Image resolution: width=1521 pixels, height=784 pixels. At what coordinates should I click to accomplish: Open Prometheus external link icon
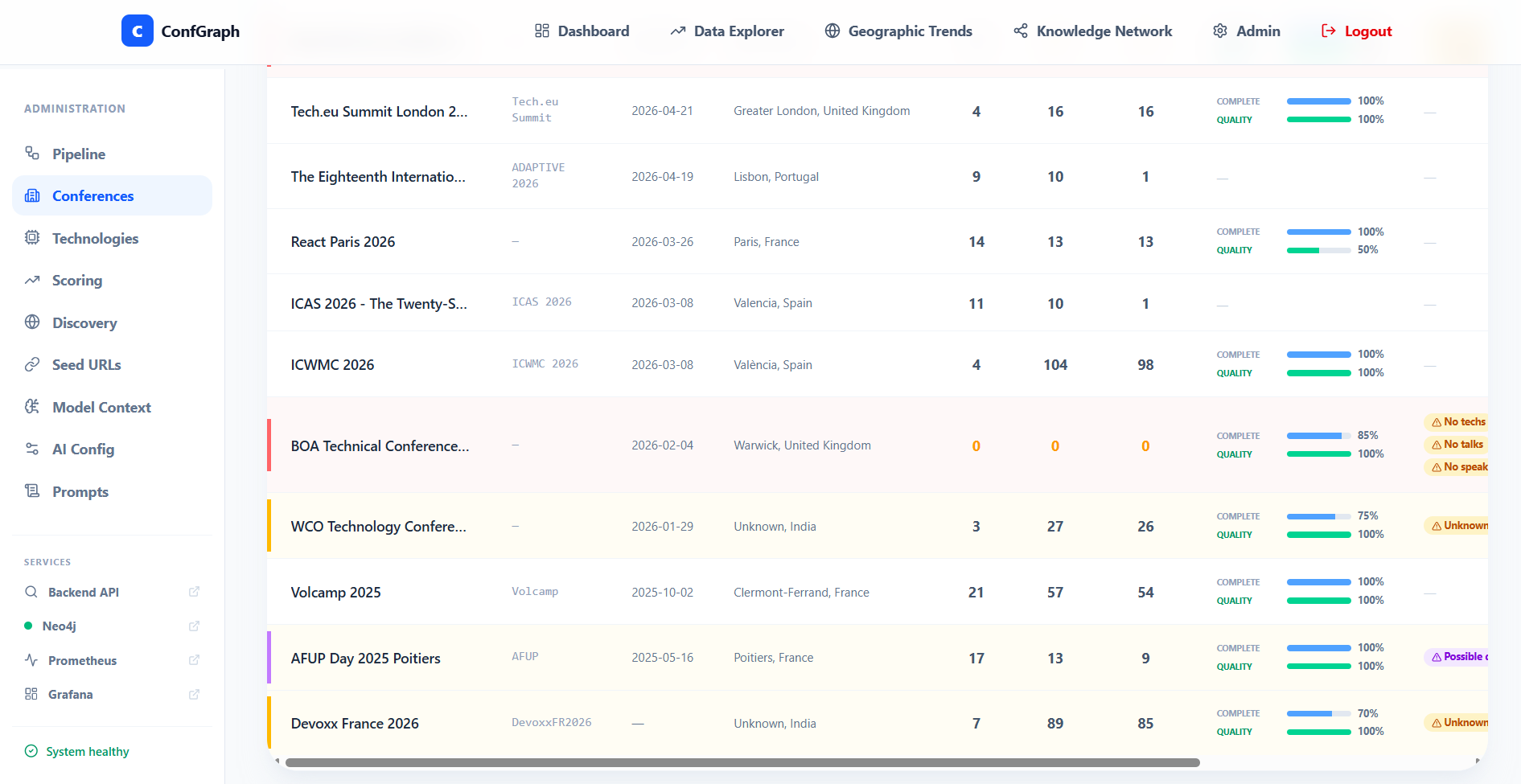(194, 660)
